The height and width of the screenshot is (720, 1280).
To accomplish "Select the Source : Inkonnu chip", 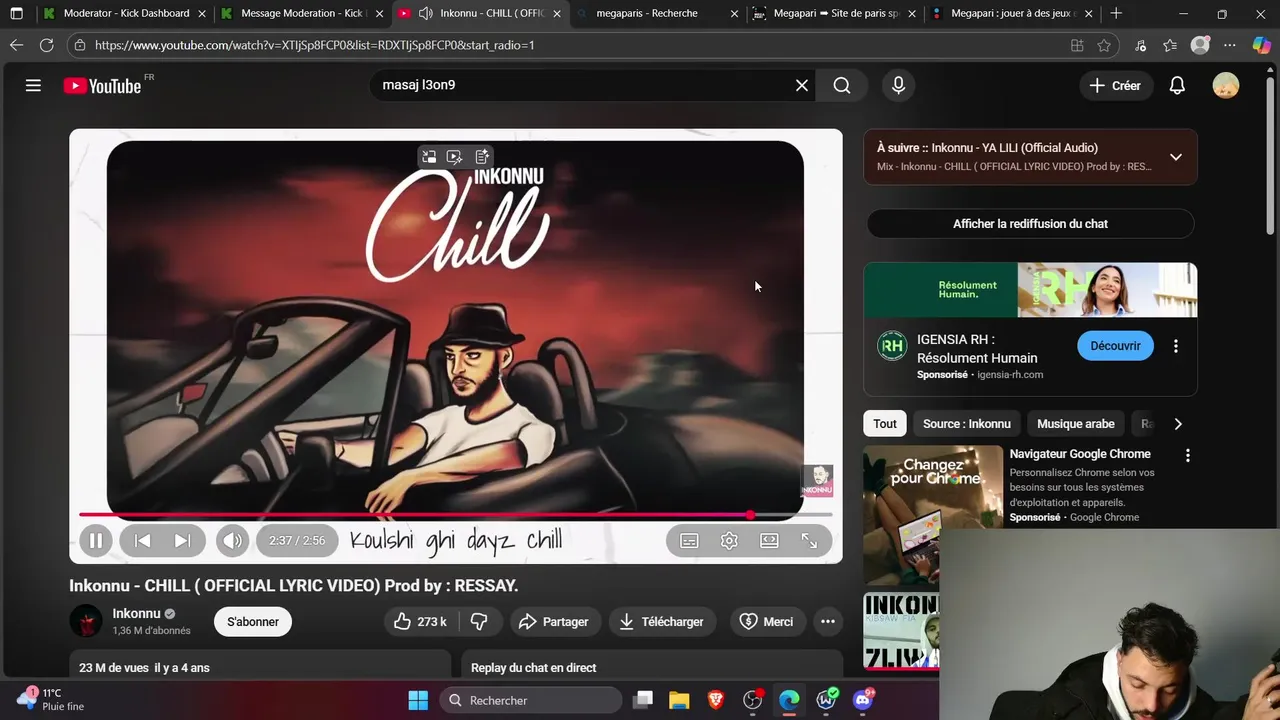I will pyautogui.click(x=967, y=424).
